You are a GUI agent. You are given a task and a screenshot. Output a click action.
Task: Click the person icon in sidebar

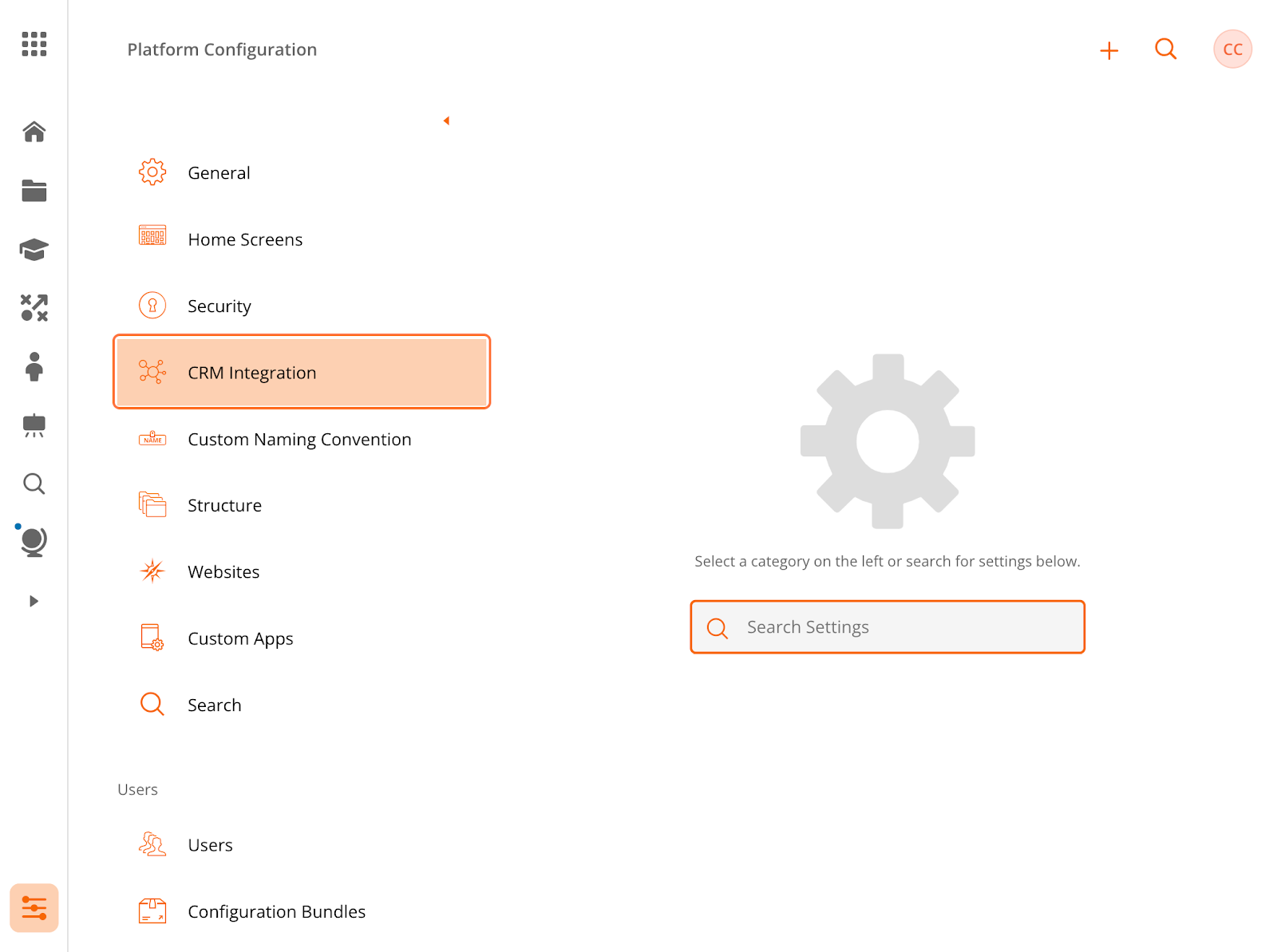click(x=34, y=367)
